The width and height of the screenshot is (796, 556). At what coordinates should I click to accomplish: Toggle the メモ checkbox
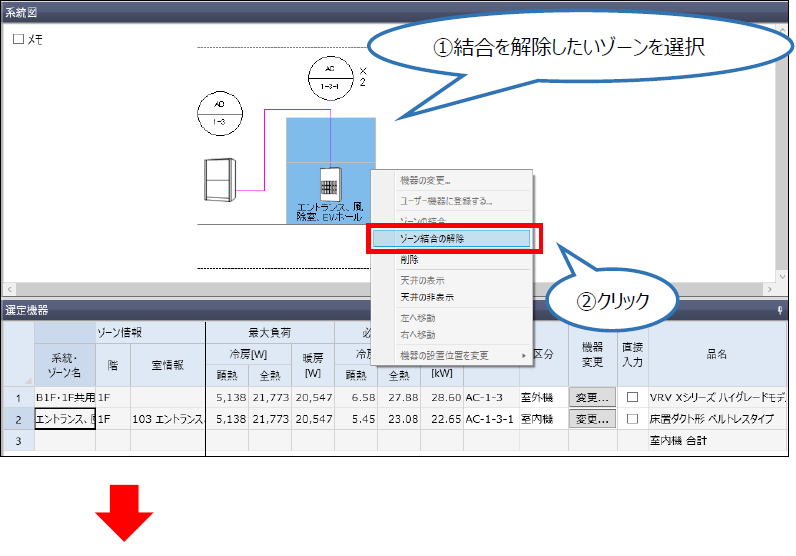18,40
